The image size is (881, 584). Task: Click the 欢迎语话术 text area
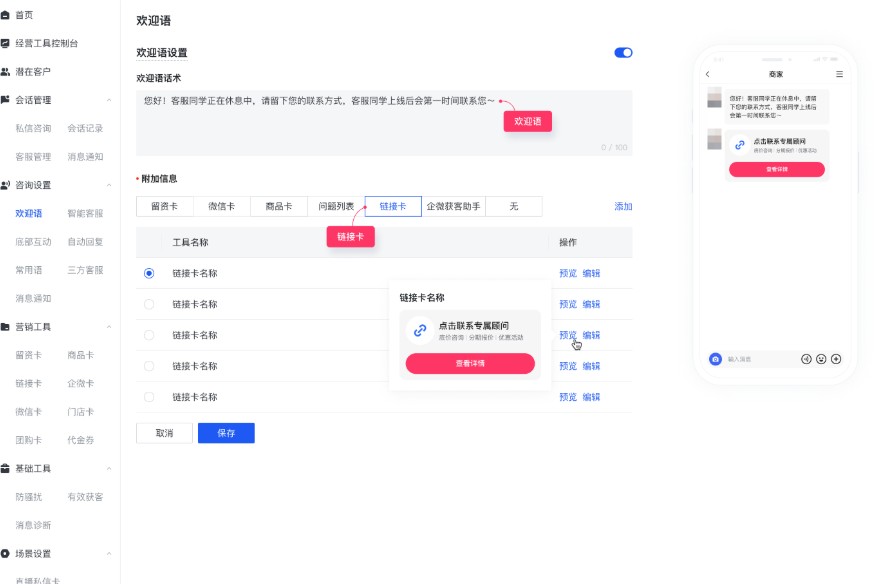[384, 123]
